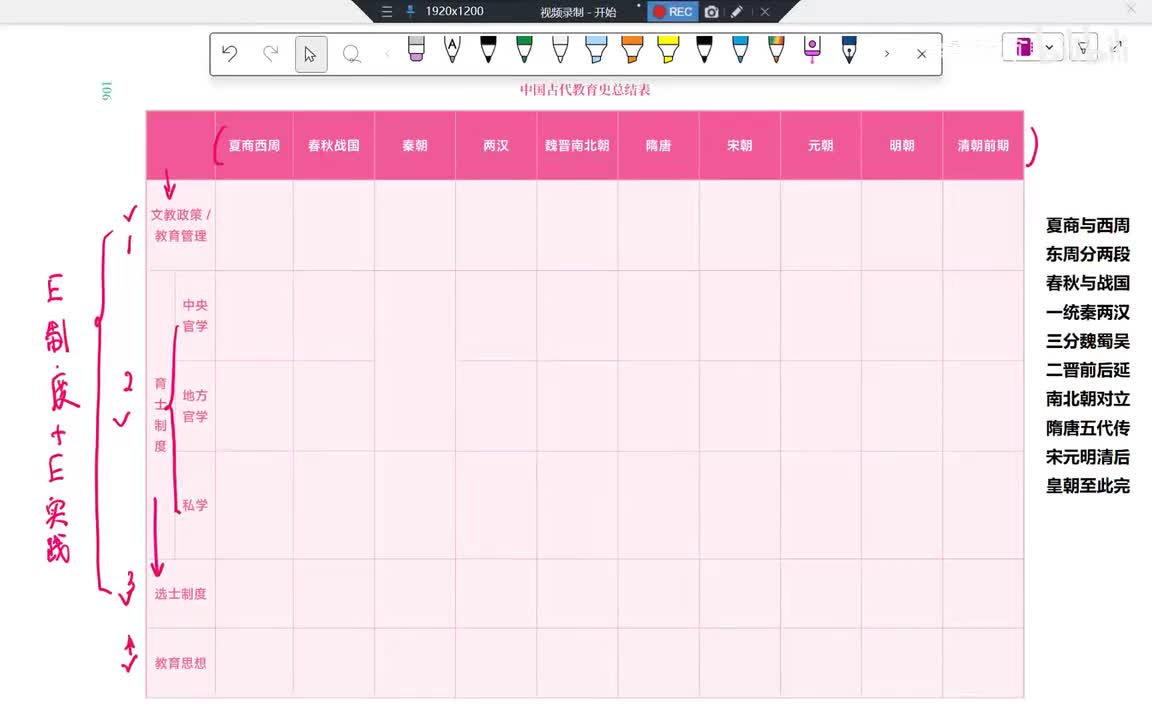1152x720 pixels.
Task: Click the vertical 育士制度 label
Action: tap(160, 414)
